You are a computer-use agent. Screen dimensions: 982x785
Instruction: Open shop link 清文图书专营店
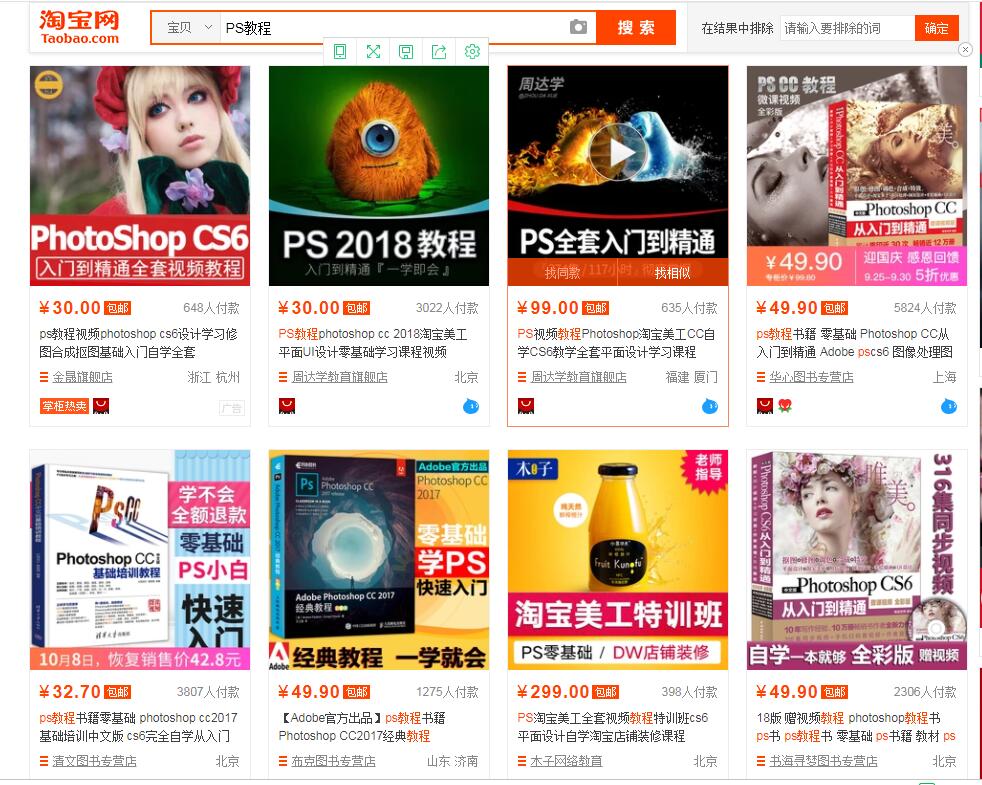(x=95, y=761)
